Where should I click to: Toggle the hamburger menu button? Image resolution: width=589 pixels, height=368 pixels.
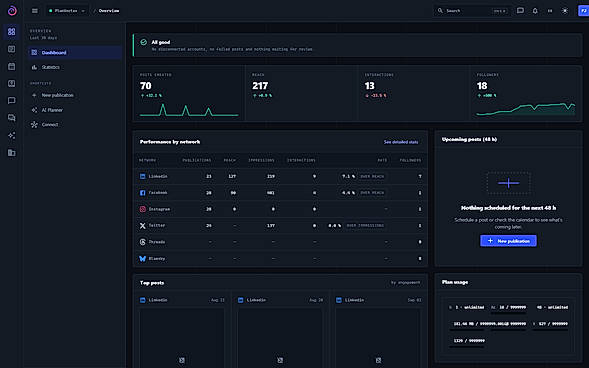(35, 11)
